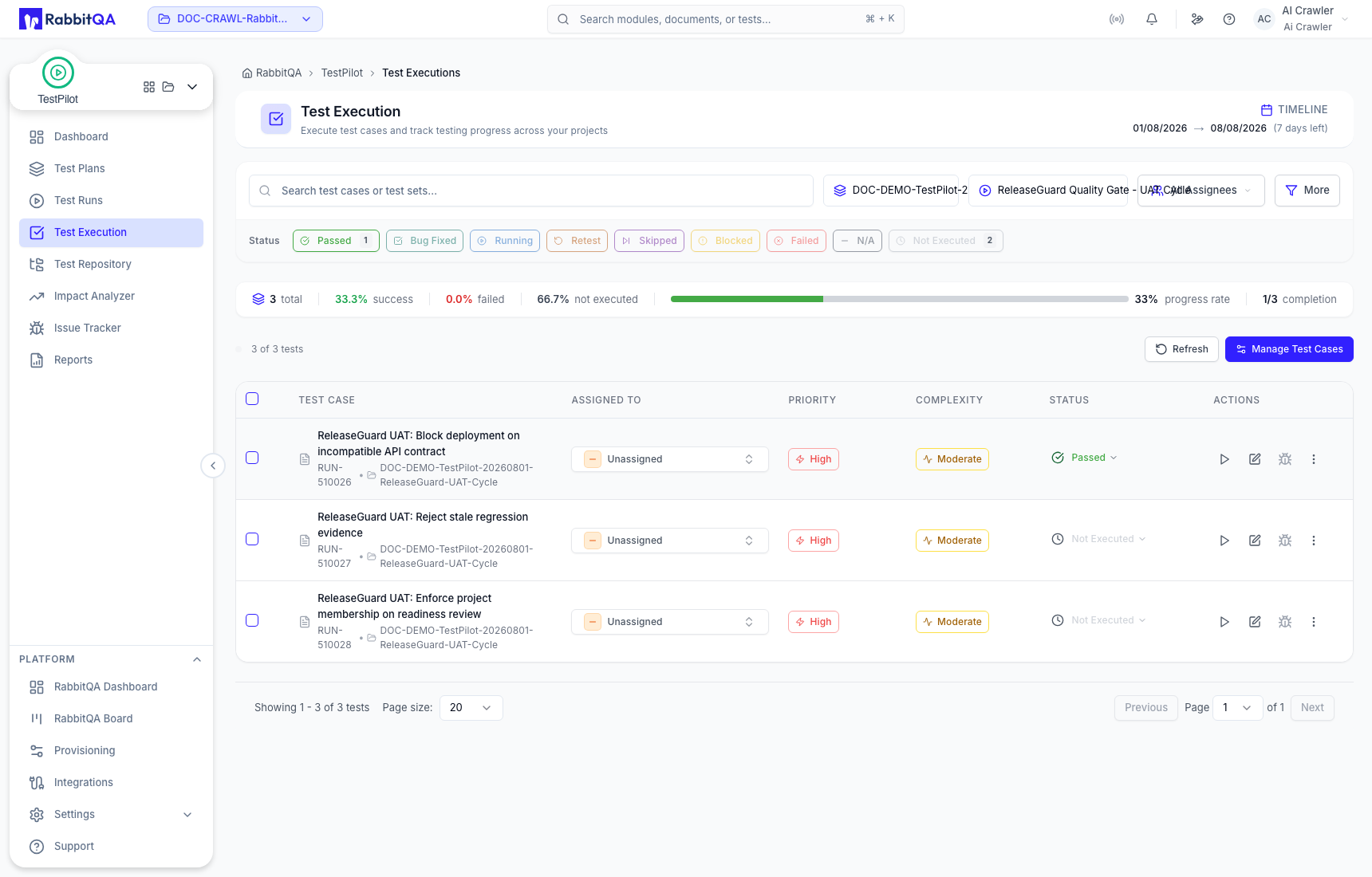Click the search test cases field
The height and width of the screenshot is (877, 1372).
(x=531, y=191)
